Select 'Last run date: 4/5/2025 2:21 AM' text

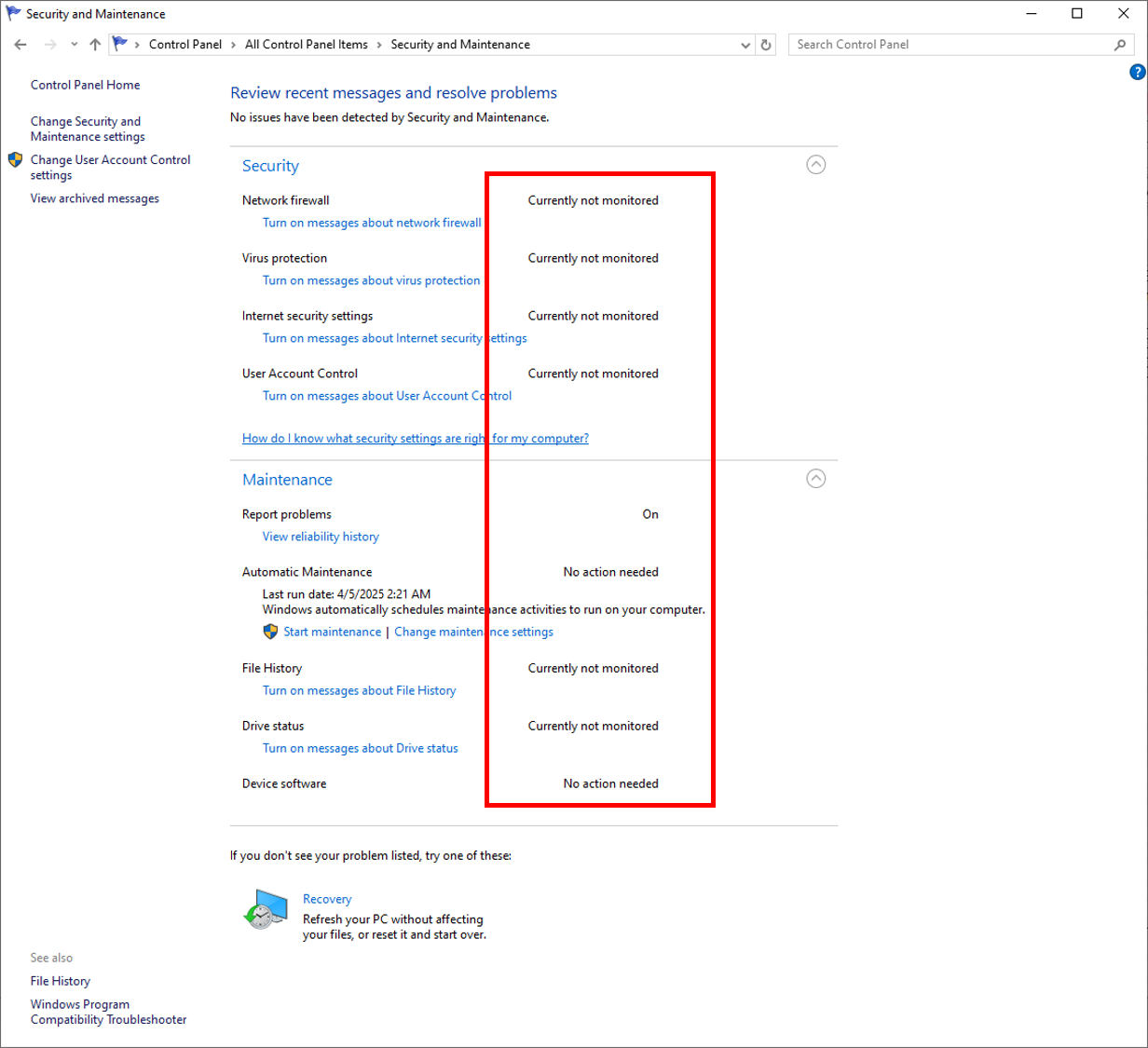pos(347,594)
